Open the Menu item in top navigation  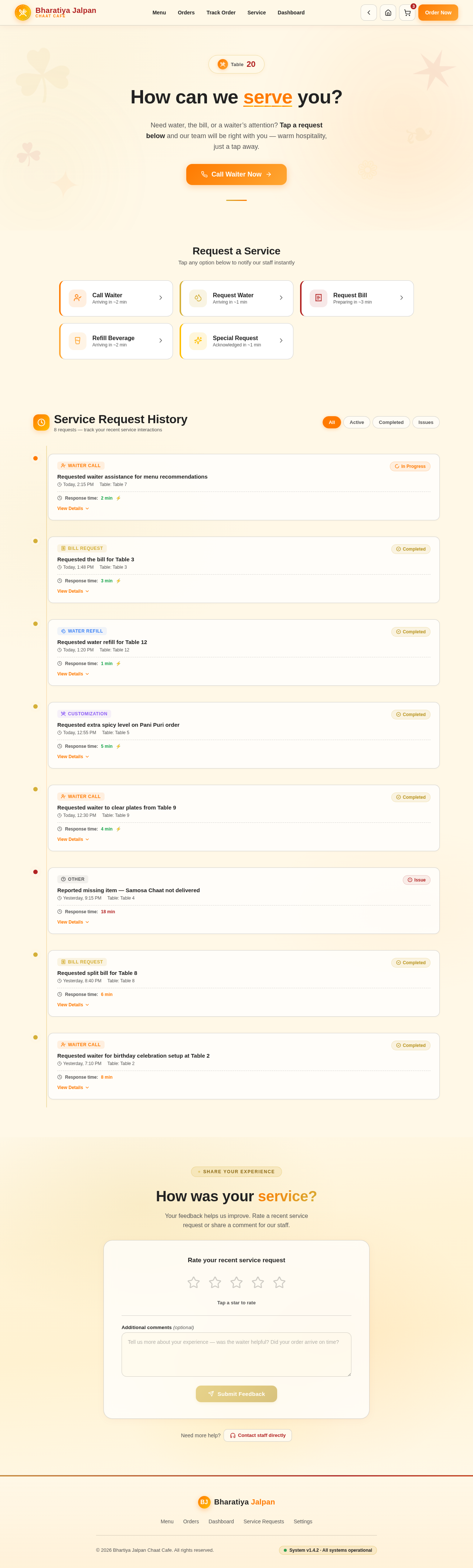coord(159,13)
